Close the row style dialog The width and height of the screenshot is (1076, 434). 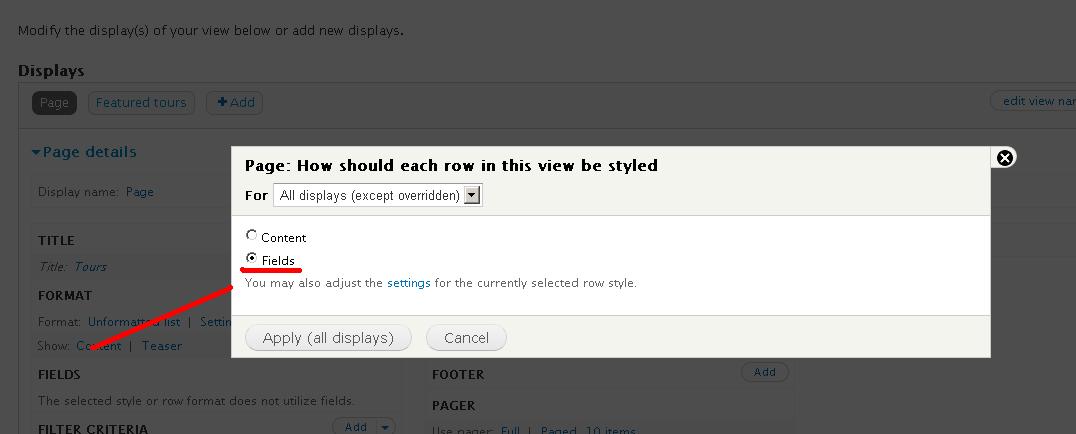point(1005,158)
